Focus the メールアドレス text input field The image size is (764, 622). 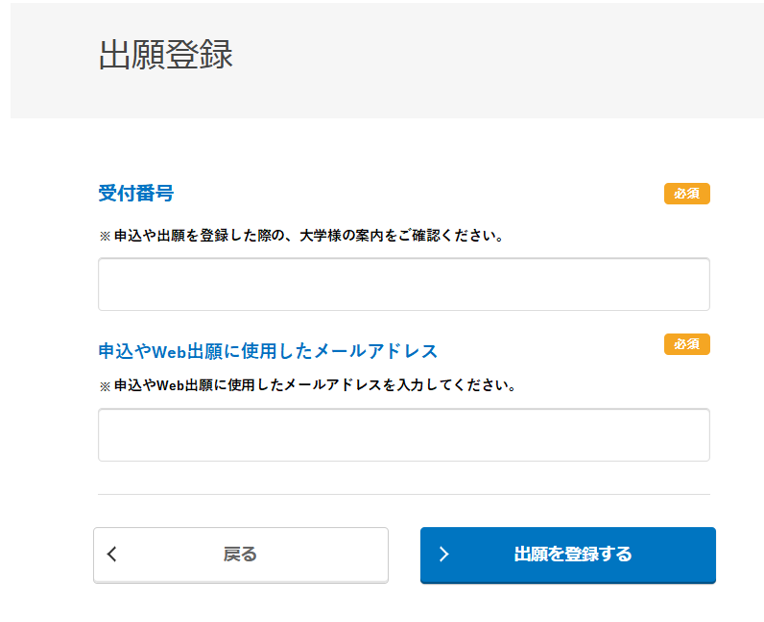click(403, 434)
